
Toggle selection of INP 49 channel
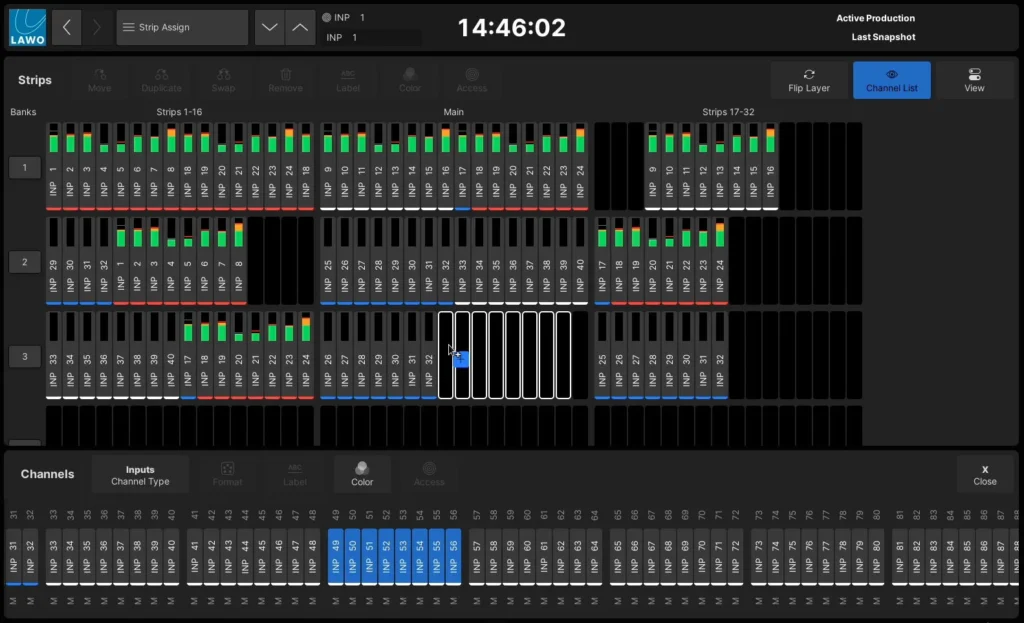tap(336, 556)
